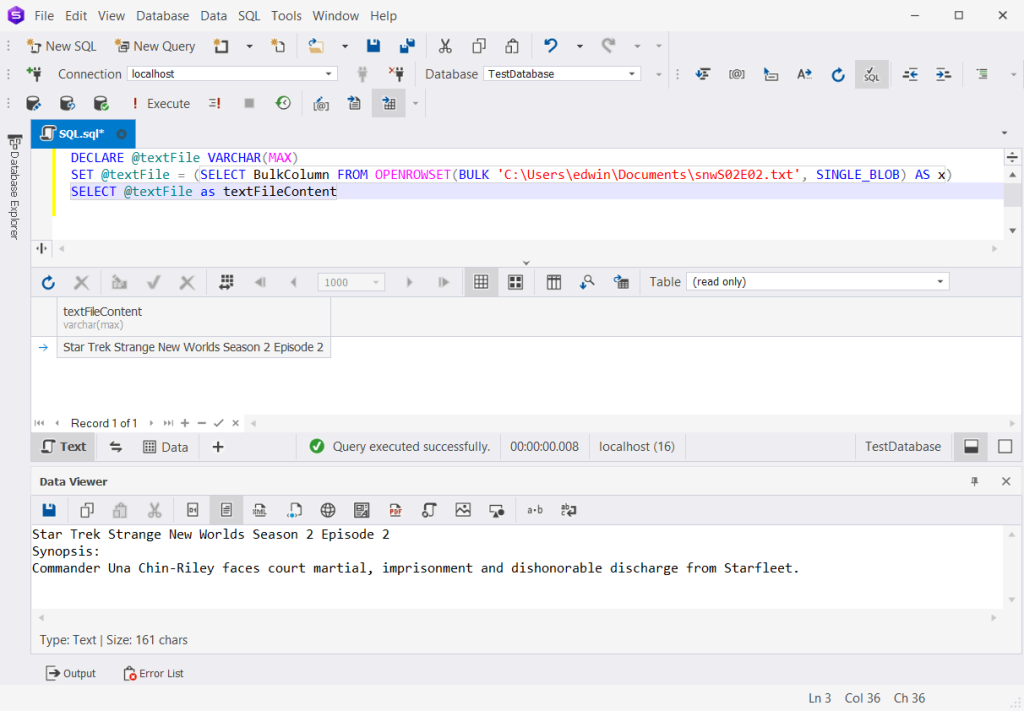Image resolution: width=1024 pixels, height=711 pixels.
Task: Refresh the results grid data
Action: [x=48, y=282]
